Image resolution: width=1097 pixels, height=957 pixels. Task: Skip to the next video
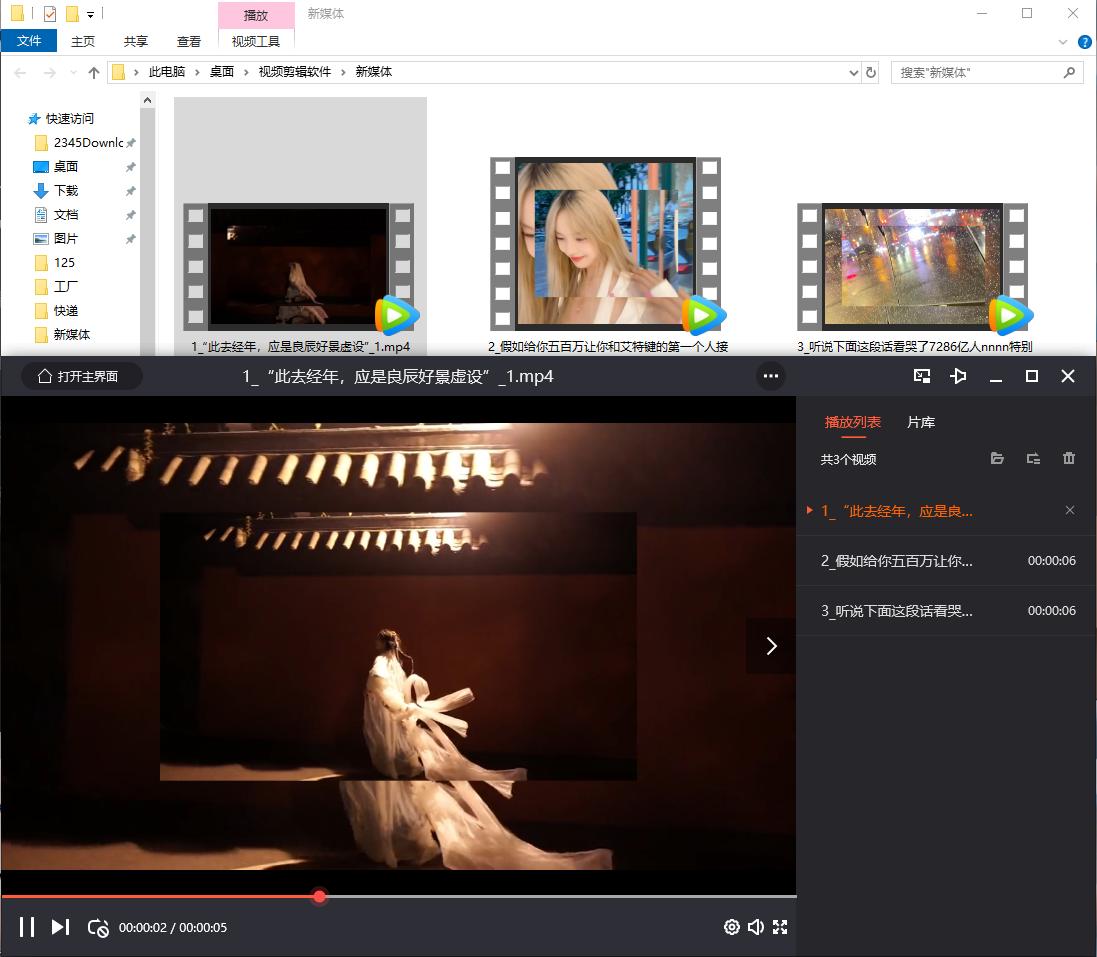pyautogui.click(x=60, y=927)
